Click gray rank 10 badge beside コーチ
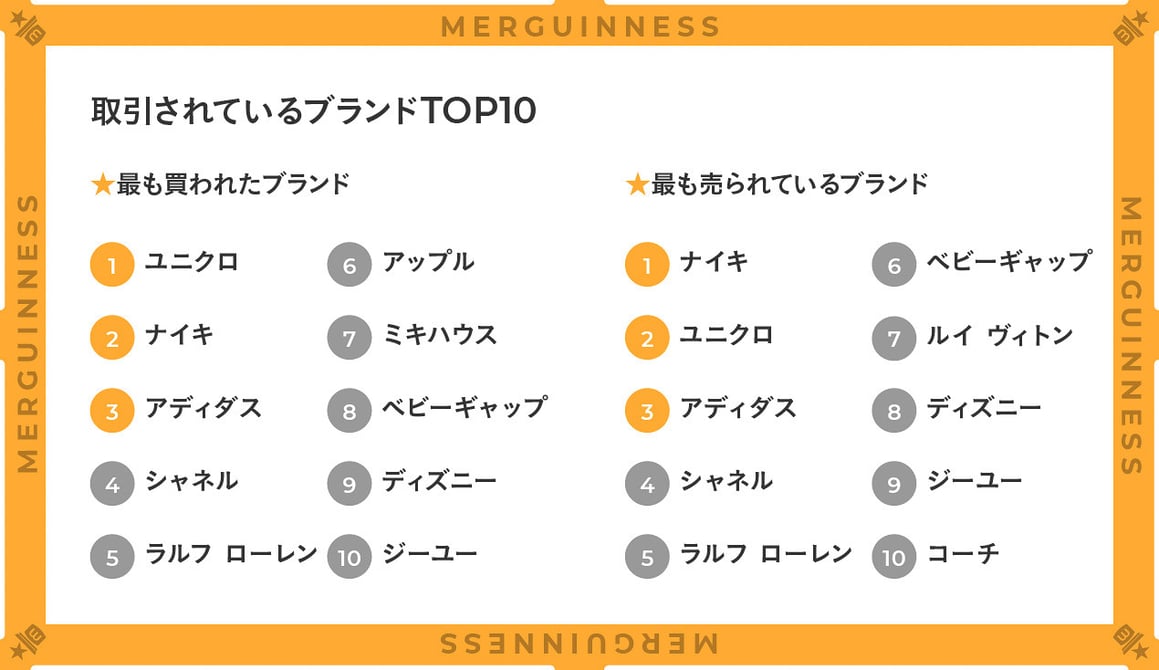Screen dimensions: 1159x670 click(894, 556)
